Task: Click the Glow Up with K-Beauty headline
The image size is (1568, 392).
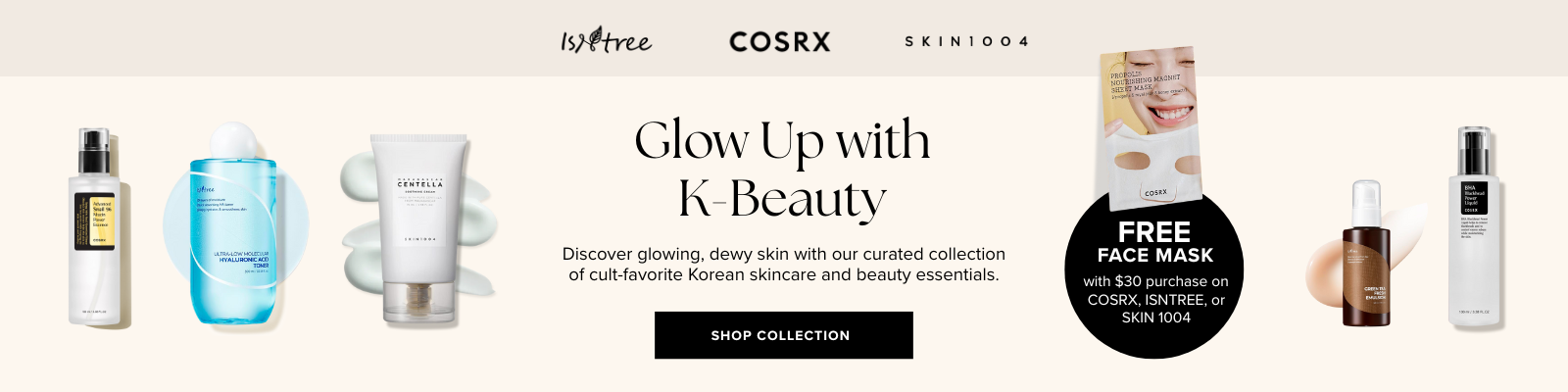Action: click(782, 169)
